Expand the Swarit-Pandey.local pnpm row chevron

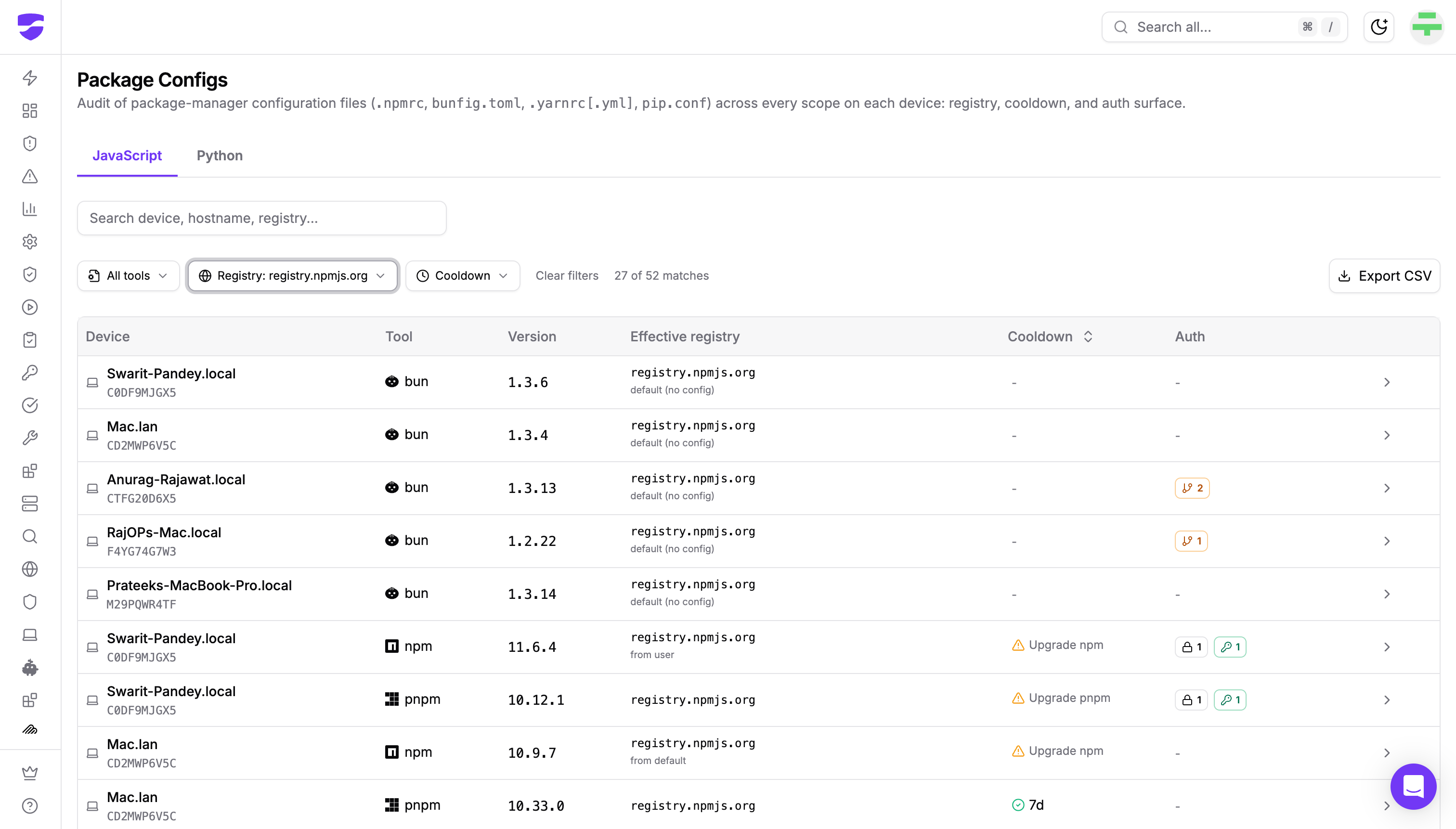pos(1387,700)
